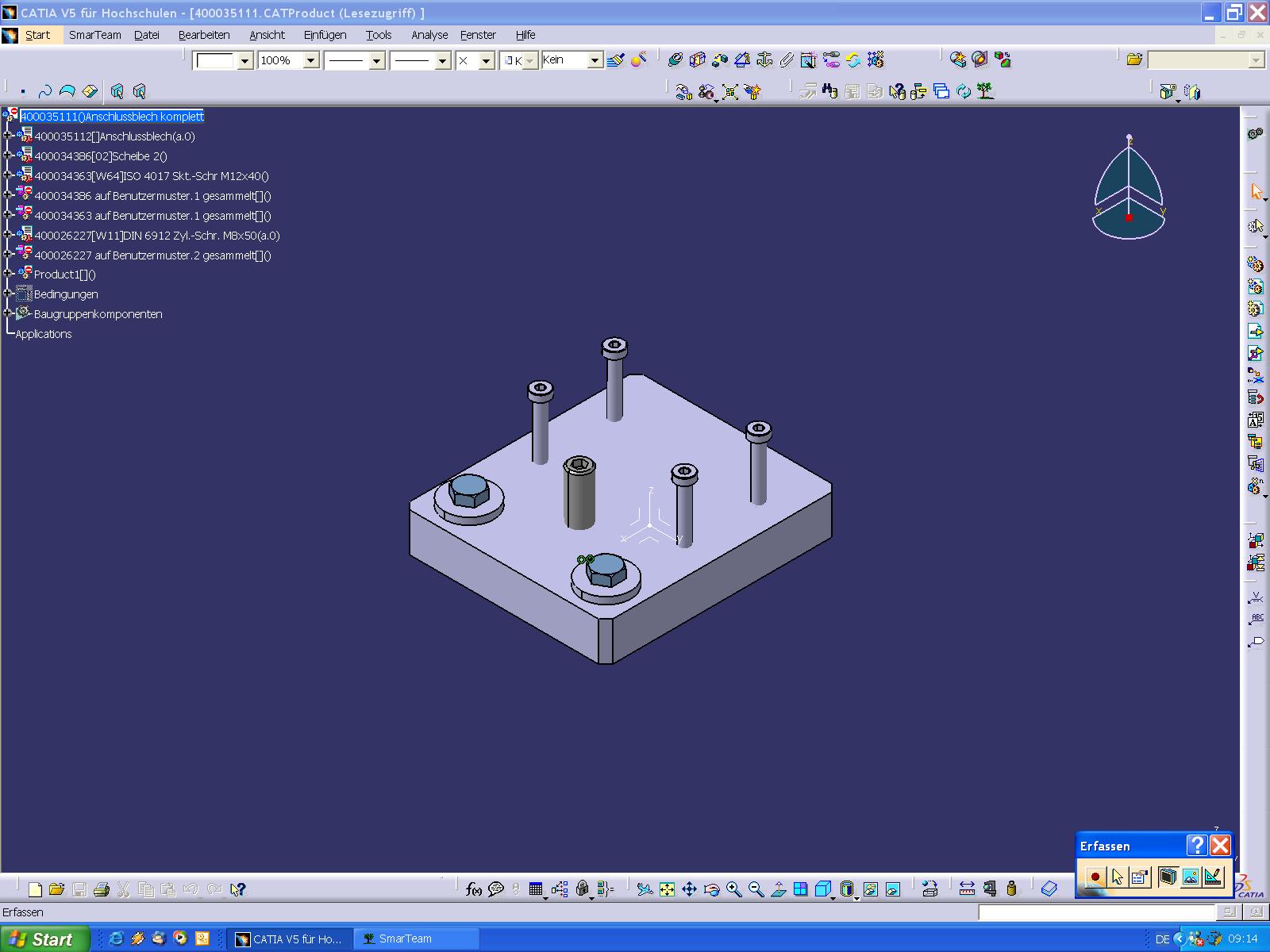Viewport: 1270px width, 952px height.
Task: Open the Start menu in menu bar
Action: (x=37, y=35)
